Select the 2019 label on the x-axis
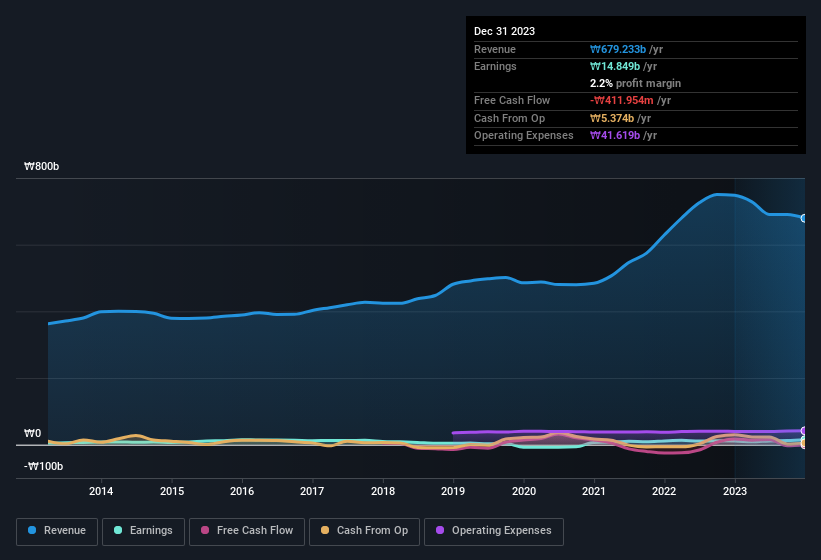The image size is (821, 560). [453, 491]
